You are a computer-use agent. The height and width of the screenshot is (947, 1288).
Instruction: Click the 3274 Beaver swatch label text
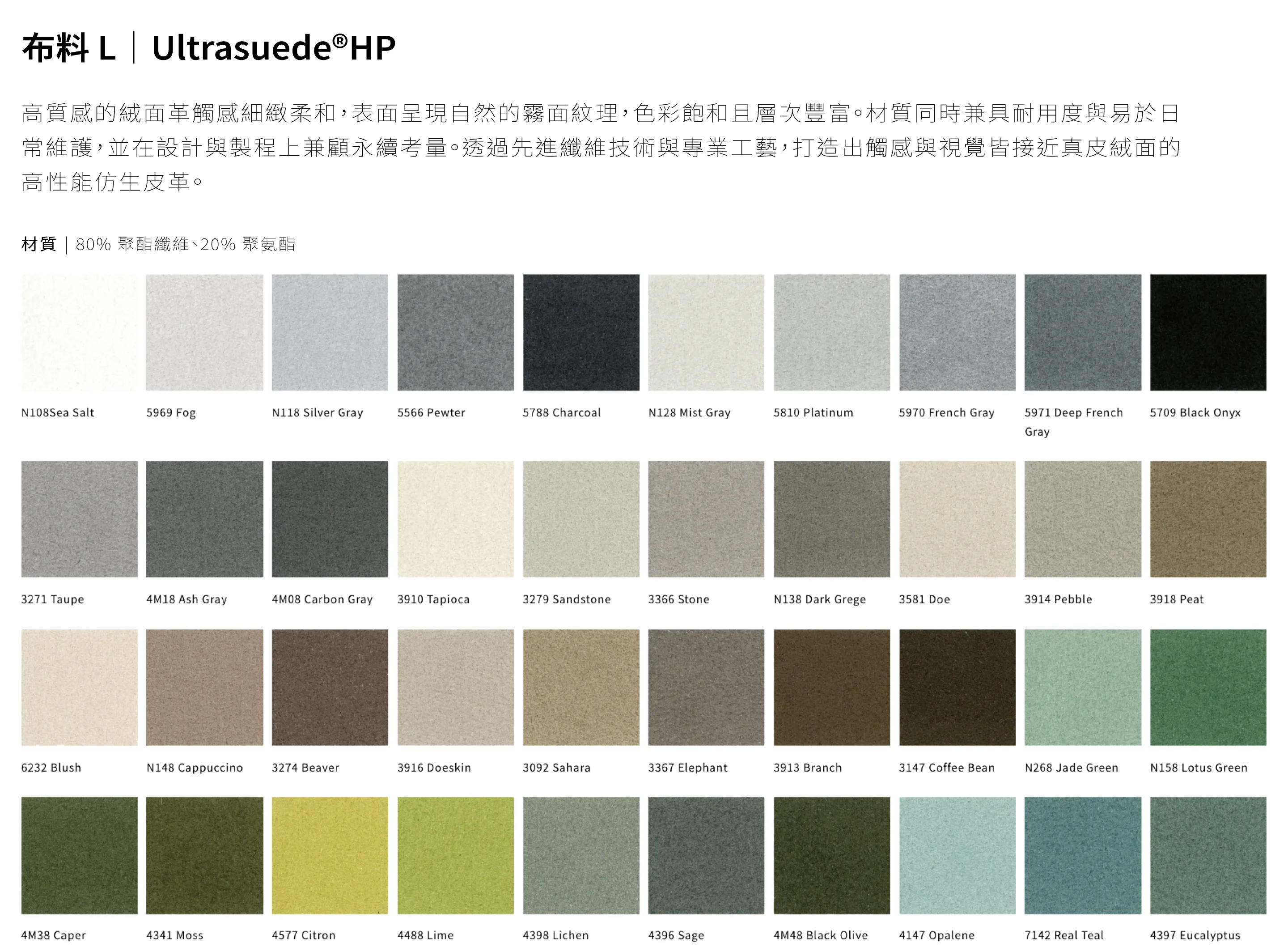coord(305,768)
